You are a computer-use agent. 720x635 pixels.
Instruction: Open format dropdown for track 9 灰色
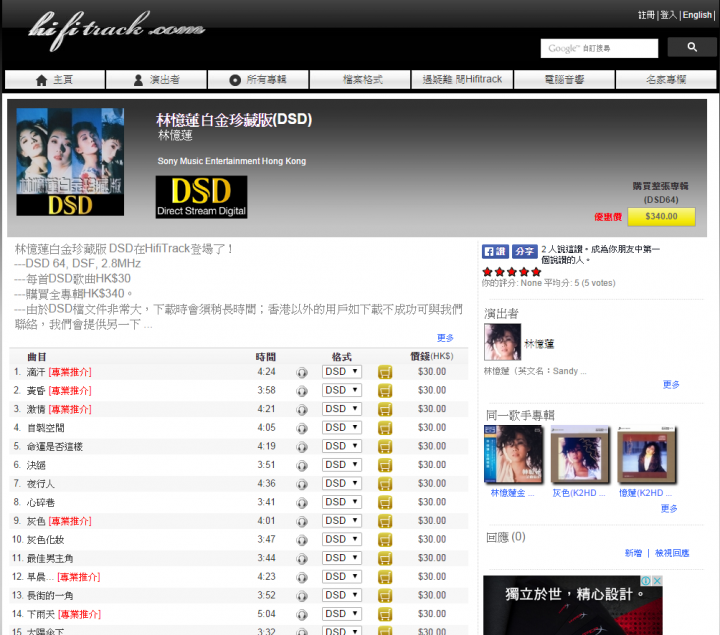pos(342,521)
